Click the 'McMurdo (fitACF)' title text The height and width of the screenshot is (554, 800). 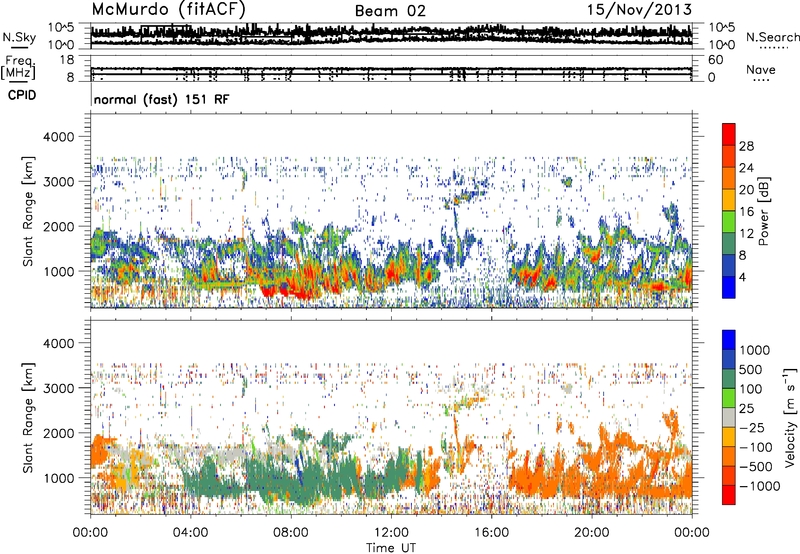point(168,9)
